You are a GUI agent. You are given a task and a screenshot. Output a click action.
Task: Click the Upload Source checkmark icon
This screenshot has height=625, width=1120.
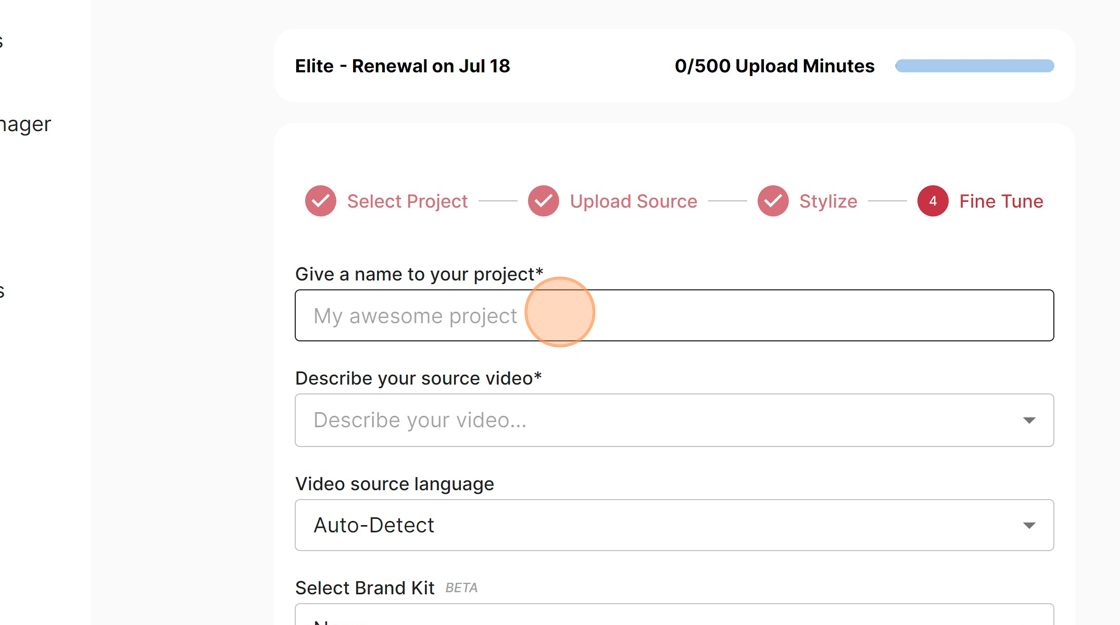[x=543, y=201]
